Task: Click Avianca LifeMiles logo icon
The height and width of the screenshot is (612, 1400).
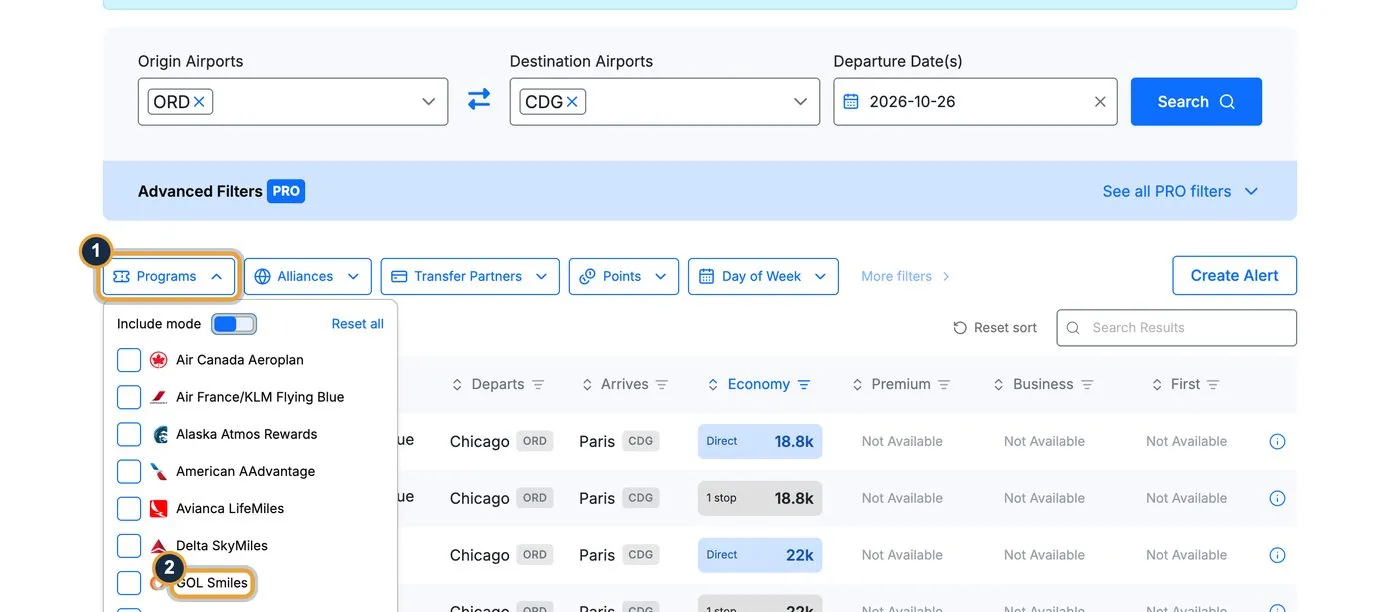Action: pos(158,508)
